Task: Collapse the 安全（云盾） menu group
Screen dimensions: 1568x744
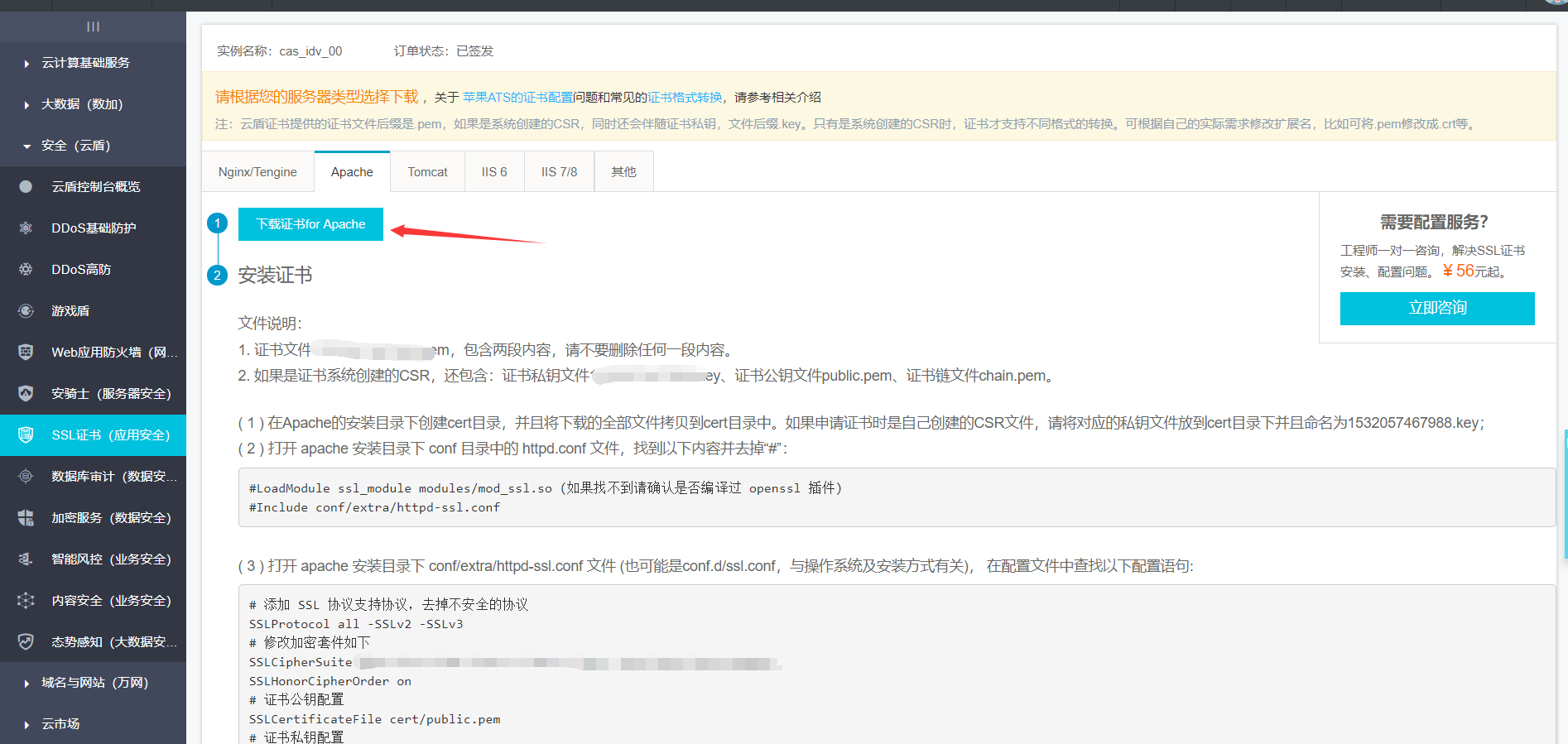Action: (75, 146)
